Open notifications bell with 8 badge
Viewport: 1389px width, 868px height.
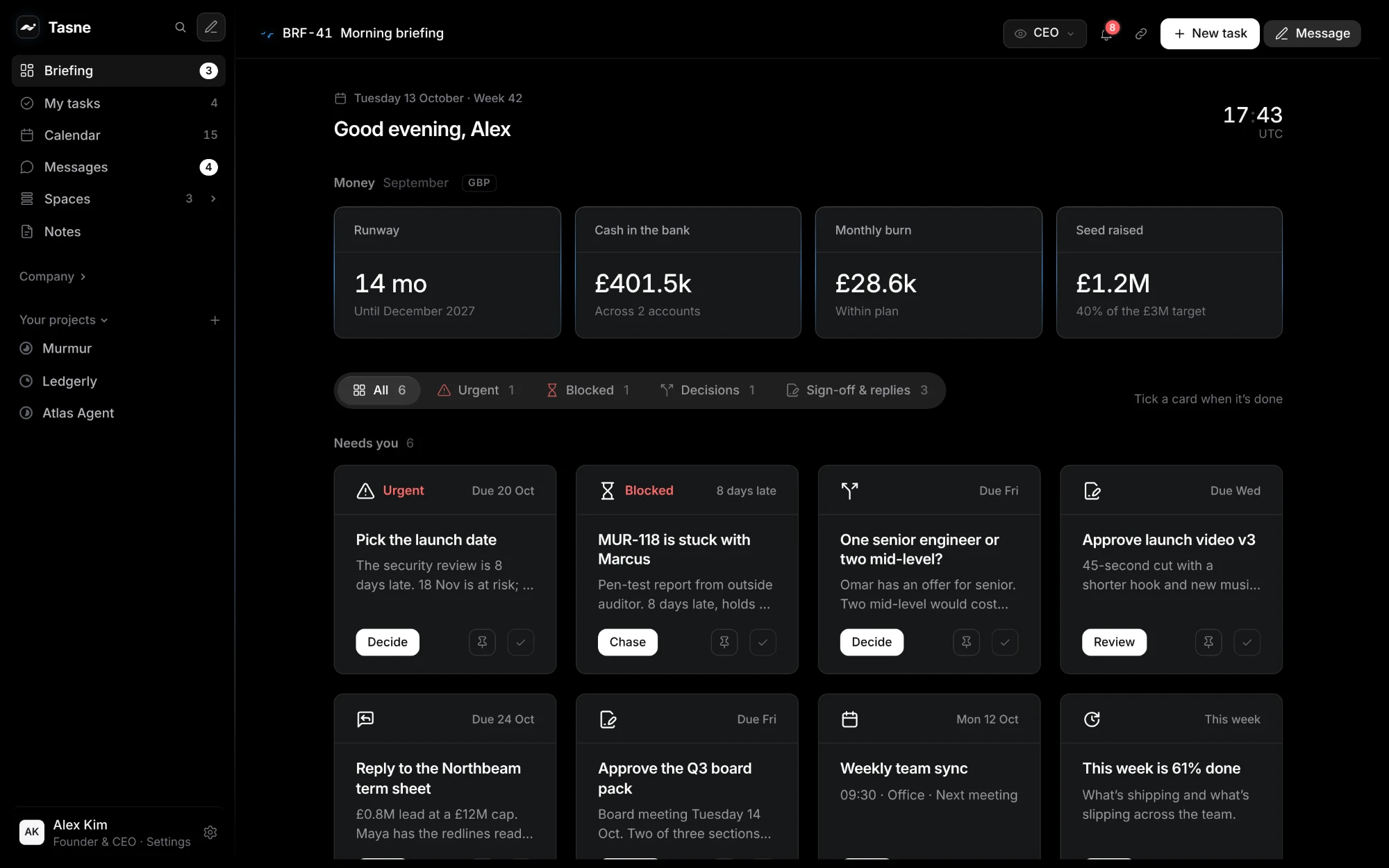pos(1106,33)
